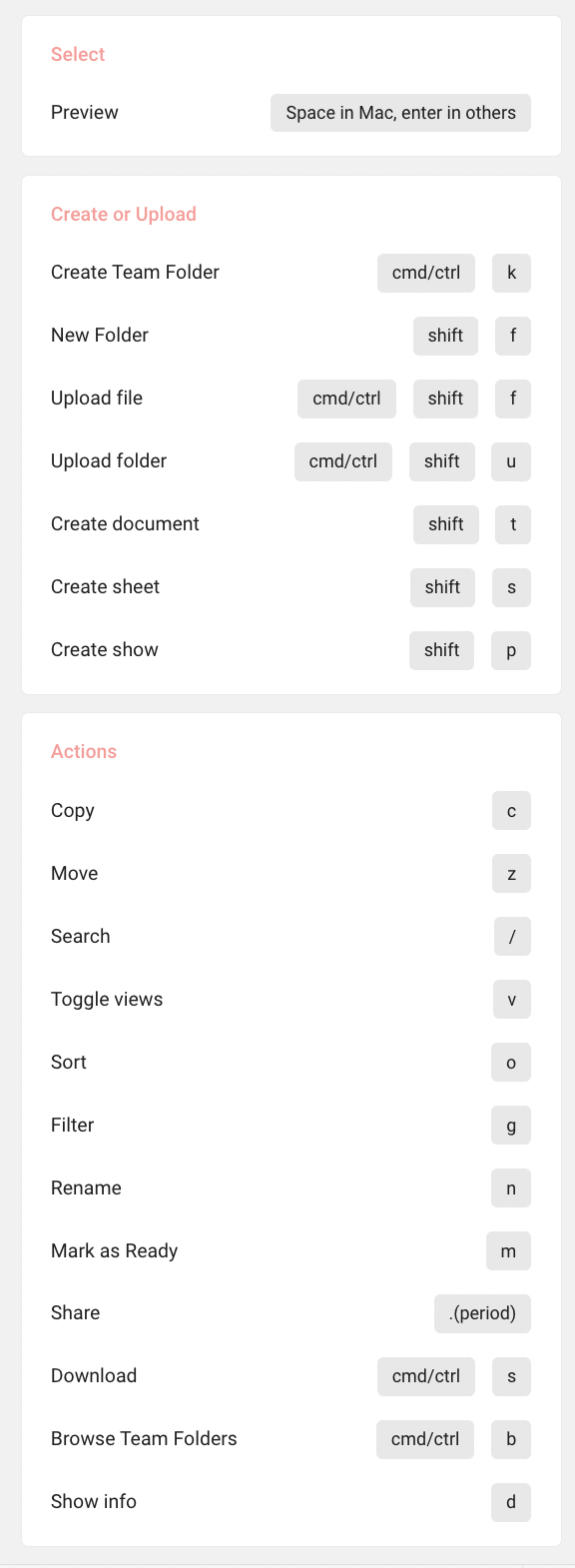Click the Create Team Folder label
Screen dimensions: 575x1568
click(x=135, y=272)
